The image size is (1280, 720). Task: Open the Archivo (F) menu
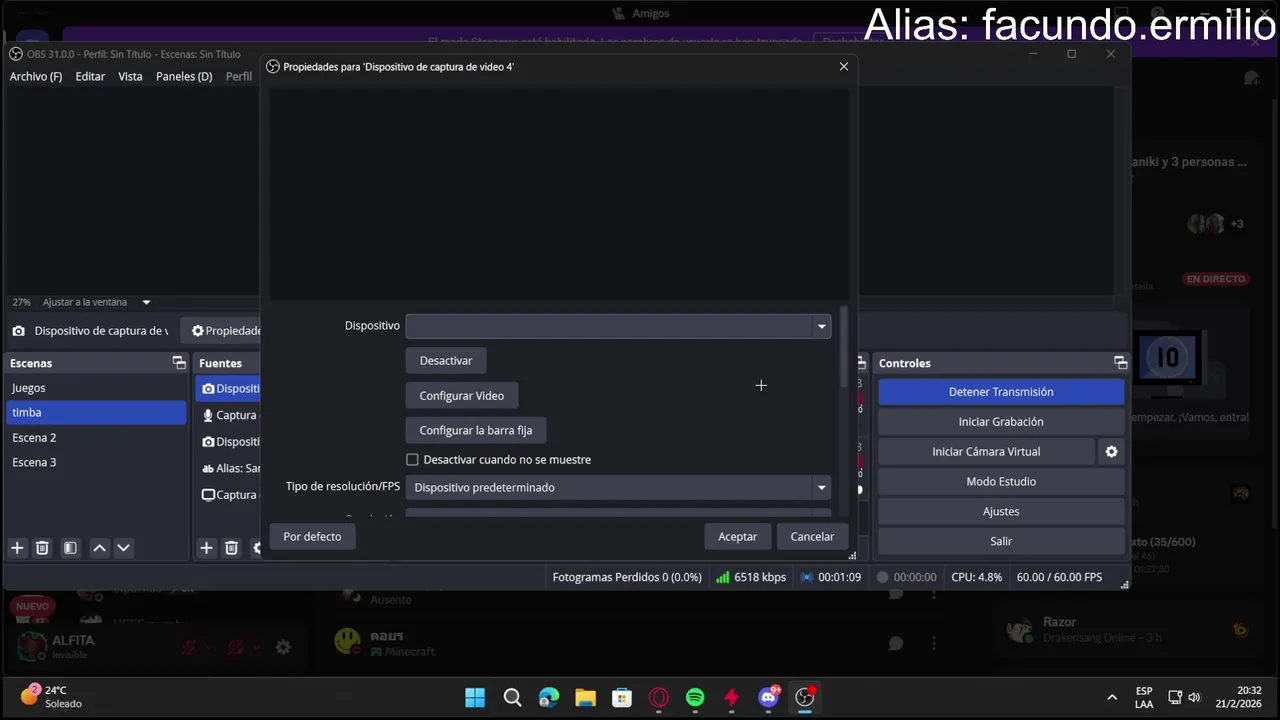pos(36,77)
